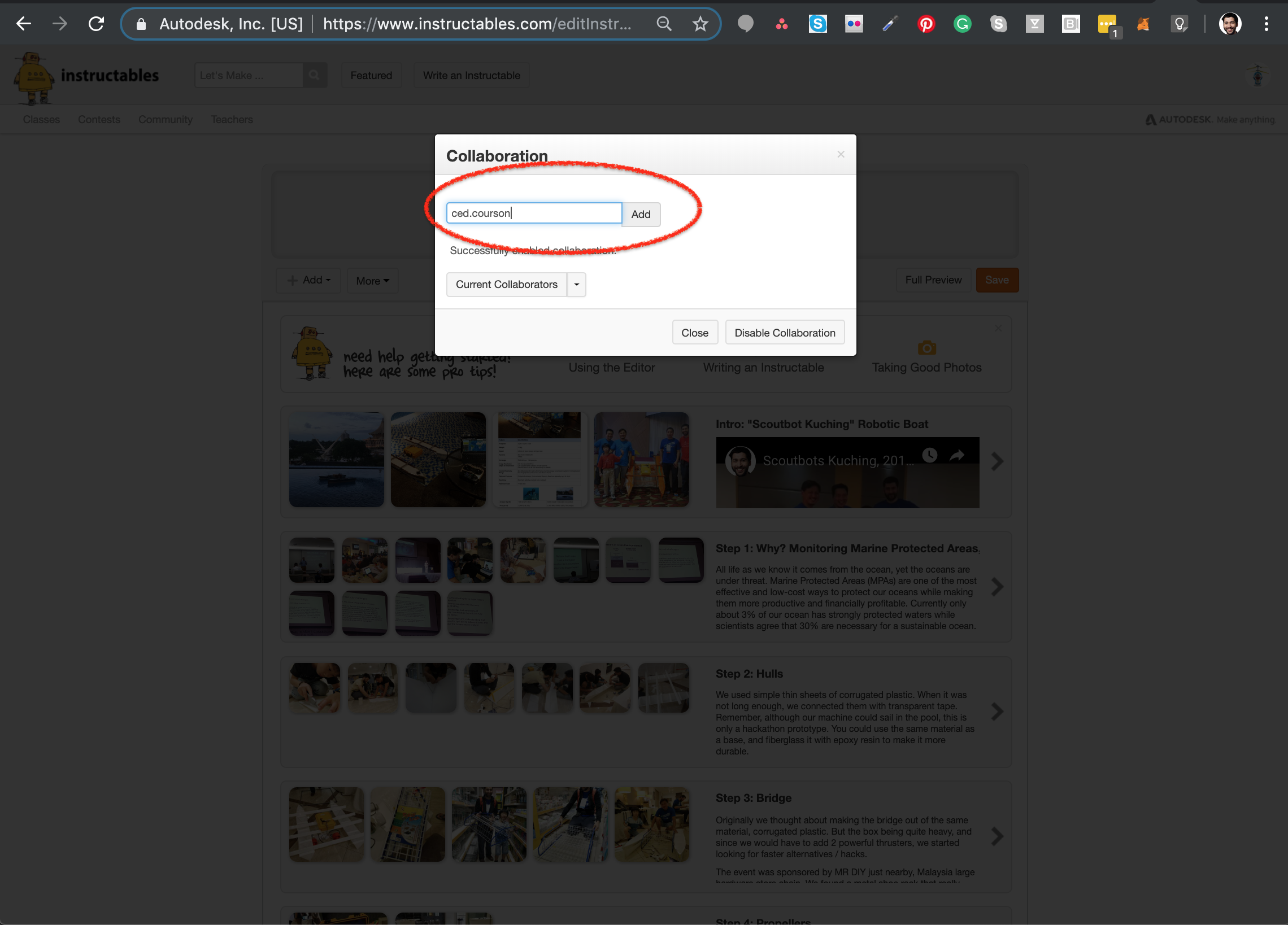Image resolution: width=1288 pixels, height=925 pixels.
Task: Click the browser back arrow
Action: (24, 24)
